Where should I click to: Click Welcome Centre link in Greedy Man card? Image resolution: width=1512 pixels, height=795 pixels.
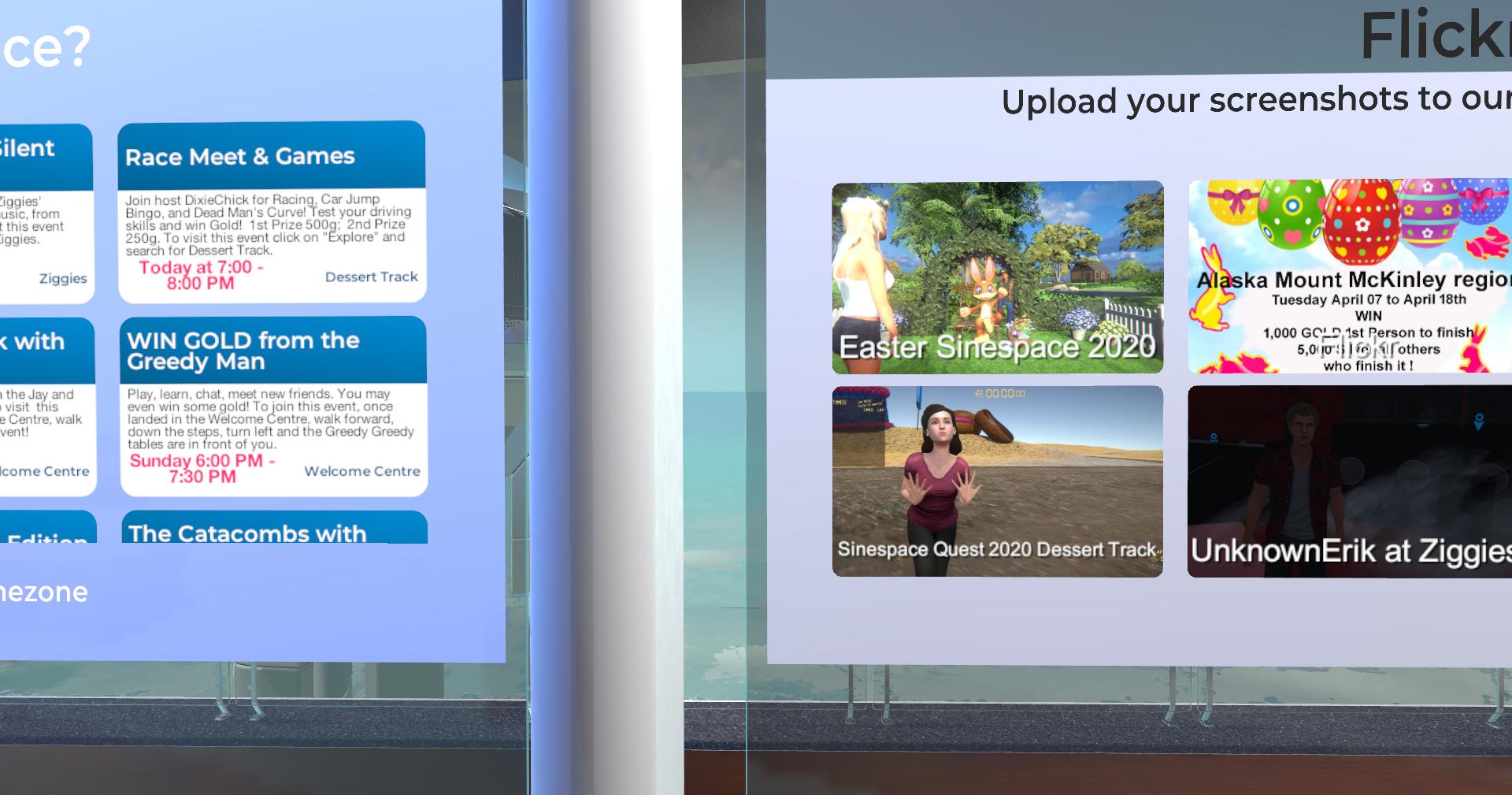tap(361, 471)
